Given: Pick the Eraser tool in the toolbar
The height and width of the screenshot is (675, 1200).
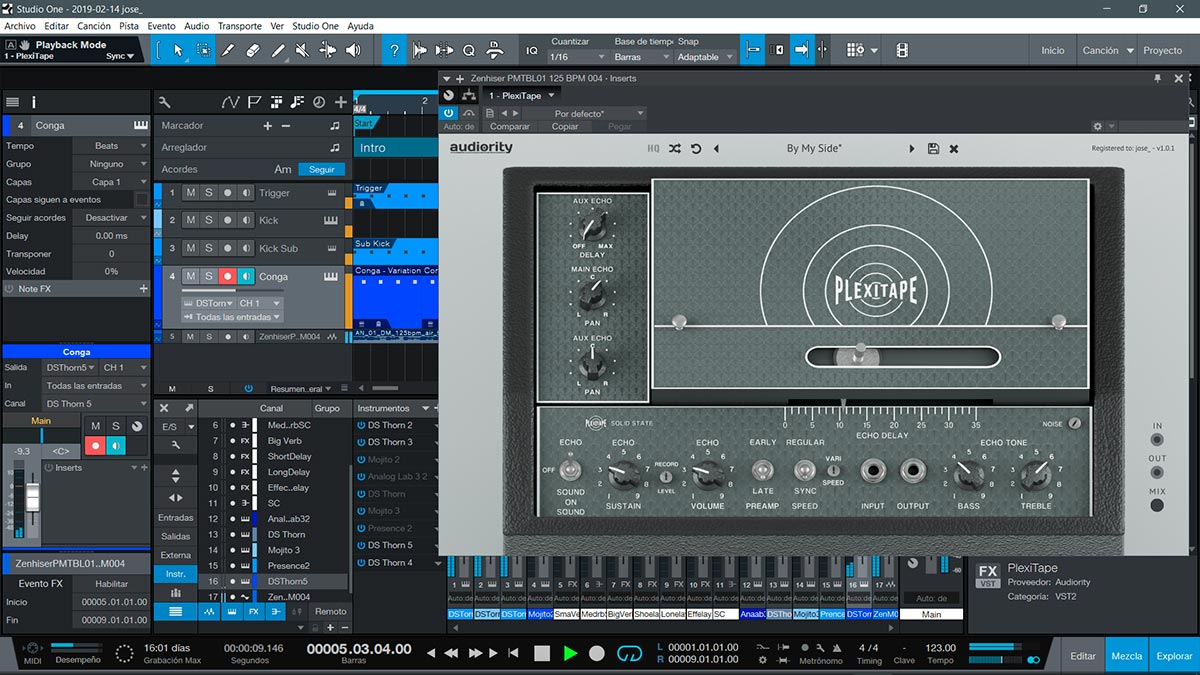Looking at the screenshot, I should click(253, 50).
